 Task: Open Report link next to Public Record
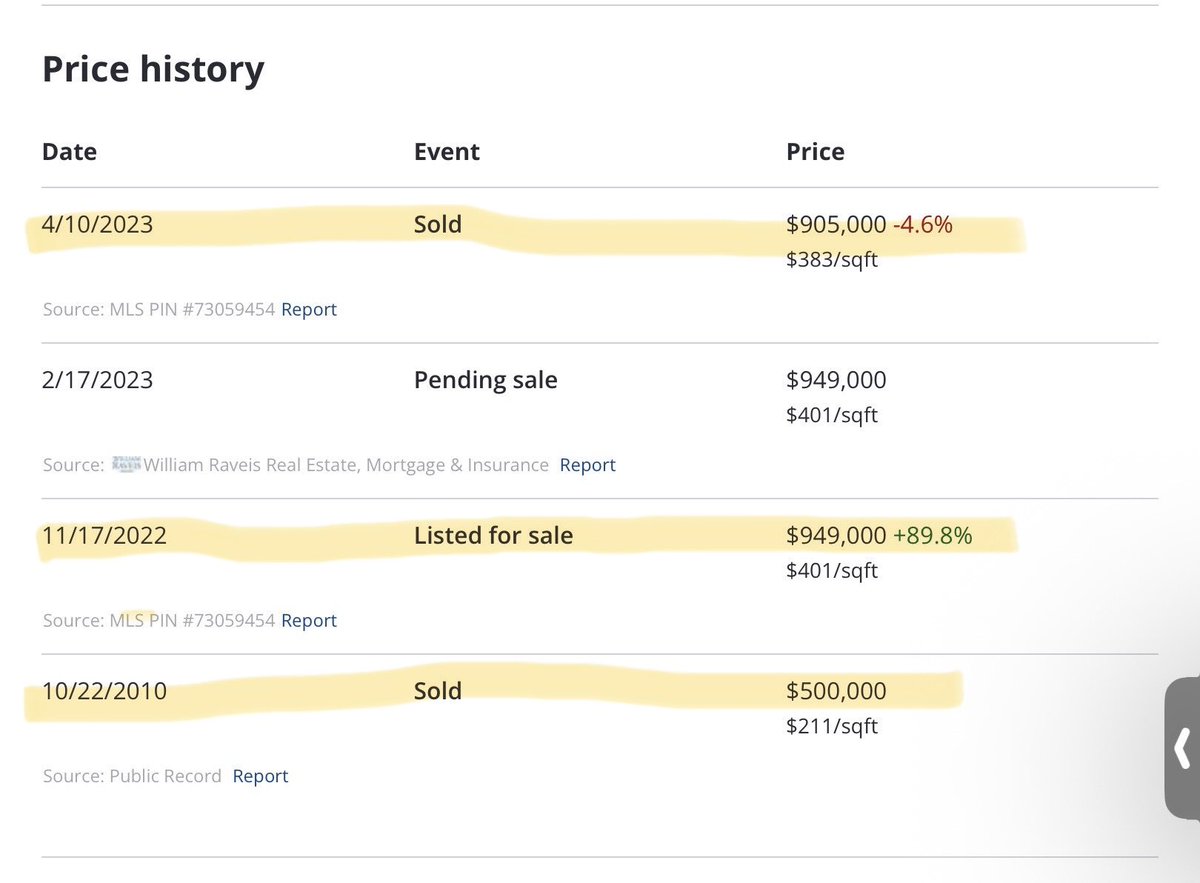point(260,776)
